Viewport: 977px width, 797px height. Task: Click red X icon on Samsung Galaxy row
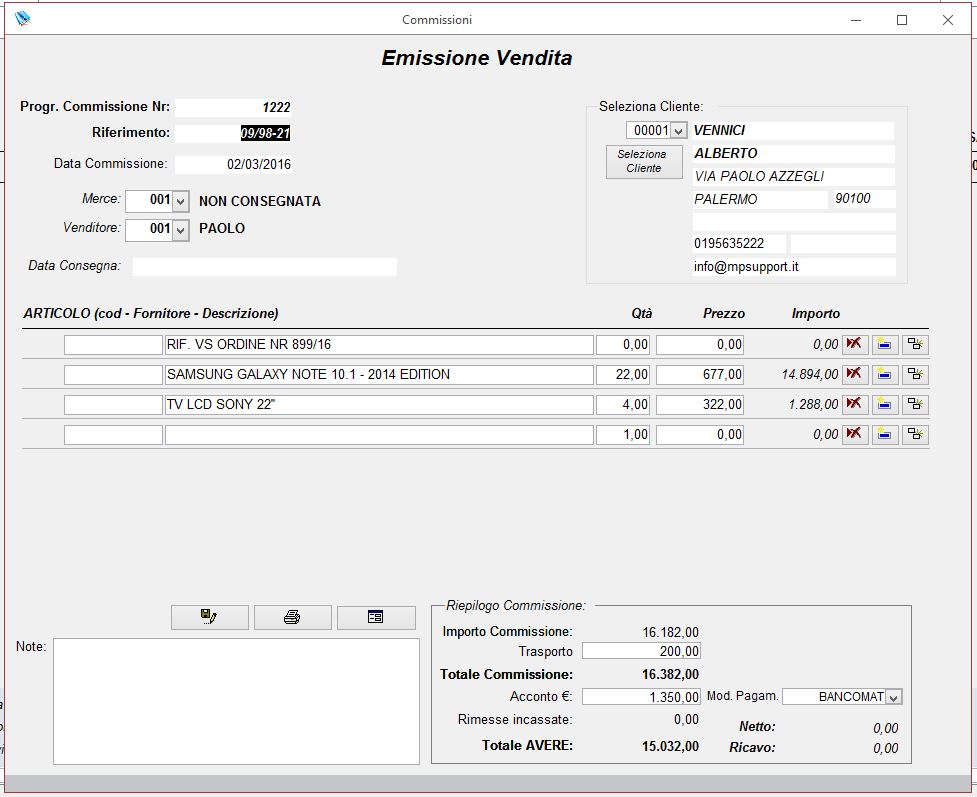click(x=854, y=374)
